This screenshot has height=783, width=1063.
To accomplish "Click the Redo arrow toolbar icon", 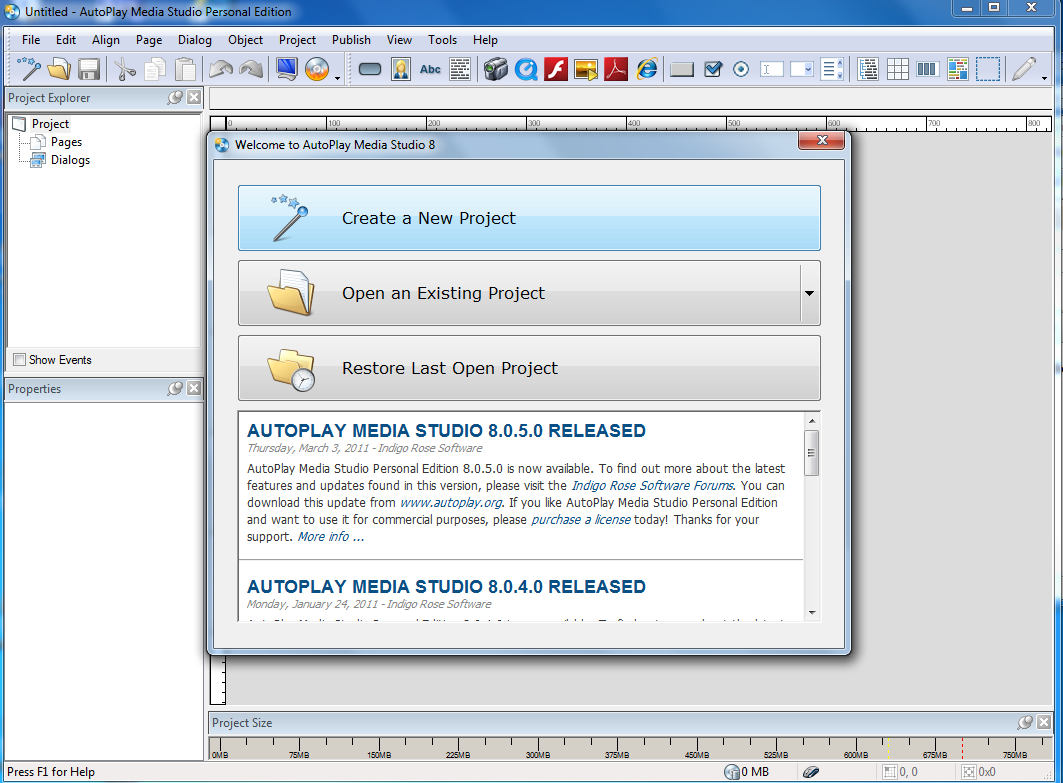I will (251, 69).
